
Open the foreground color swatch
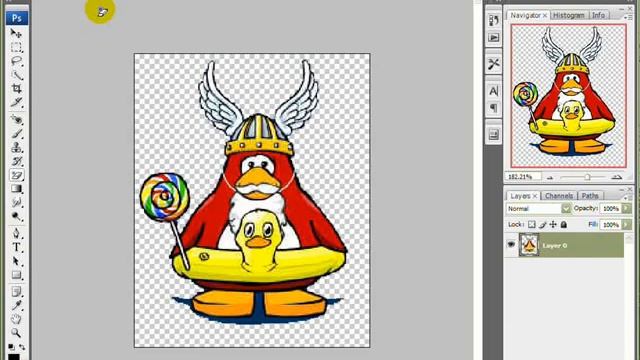[x=13, y=357]
